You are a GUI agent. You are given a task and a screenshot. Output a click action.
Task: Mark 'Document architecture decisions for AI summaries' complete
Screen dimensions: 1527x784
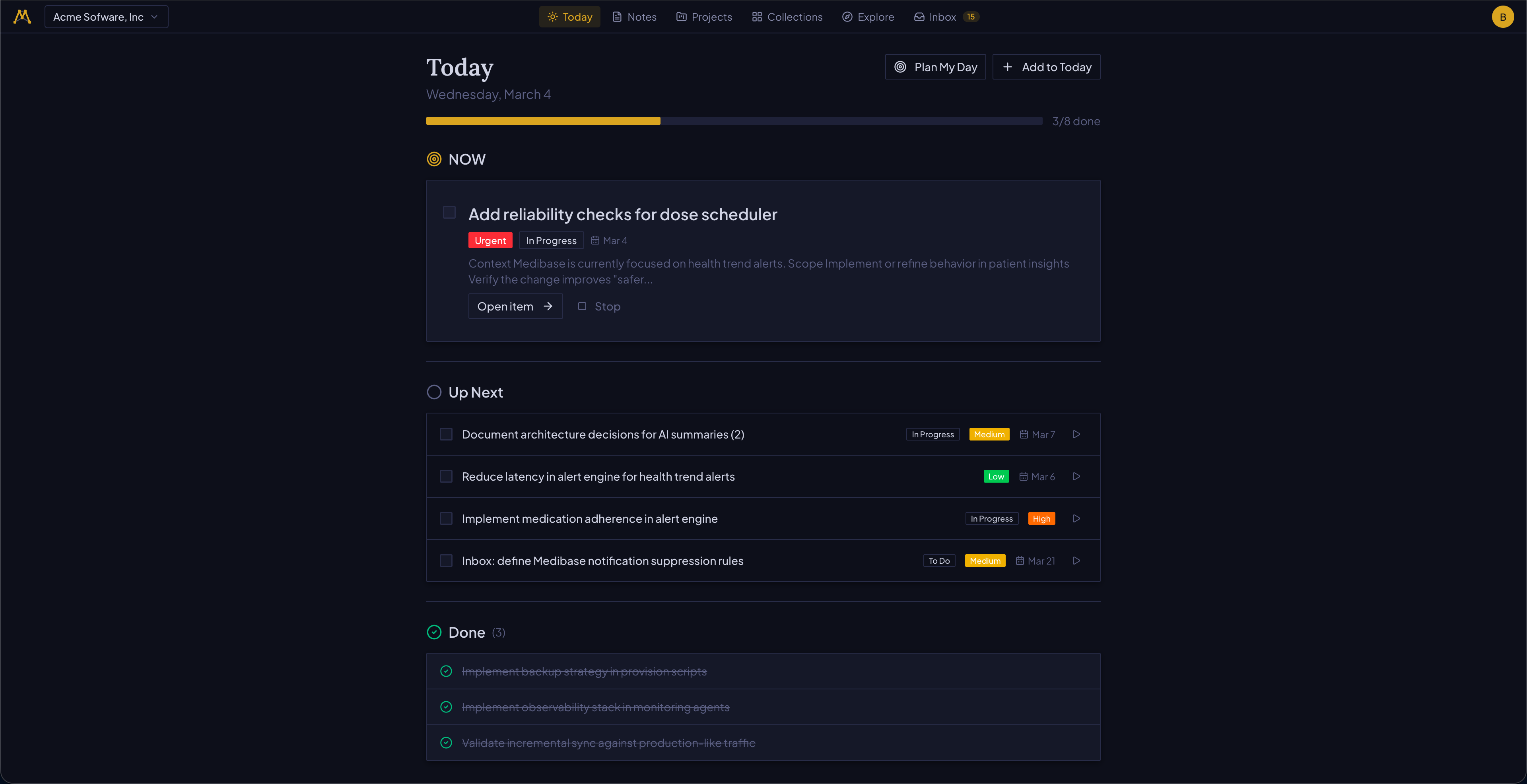pyautogui.click(x=446, y=434)
